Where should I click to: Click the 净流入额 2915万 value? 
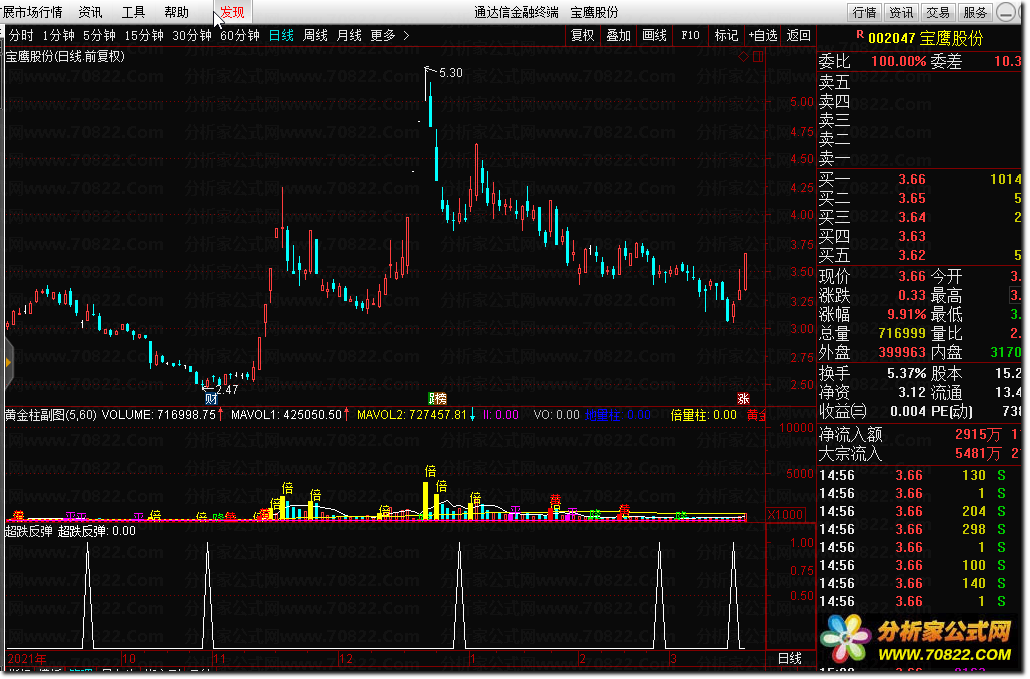click(978, 435)
